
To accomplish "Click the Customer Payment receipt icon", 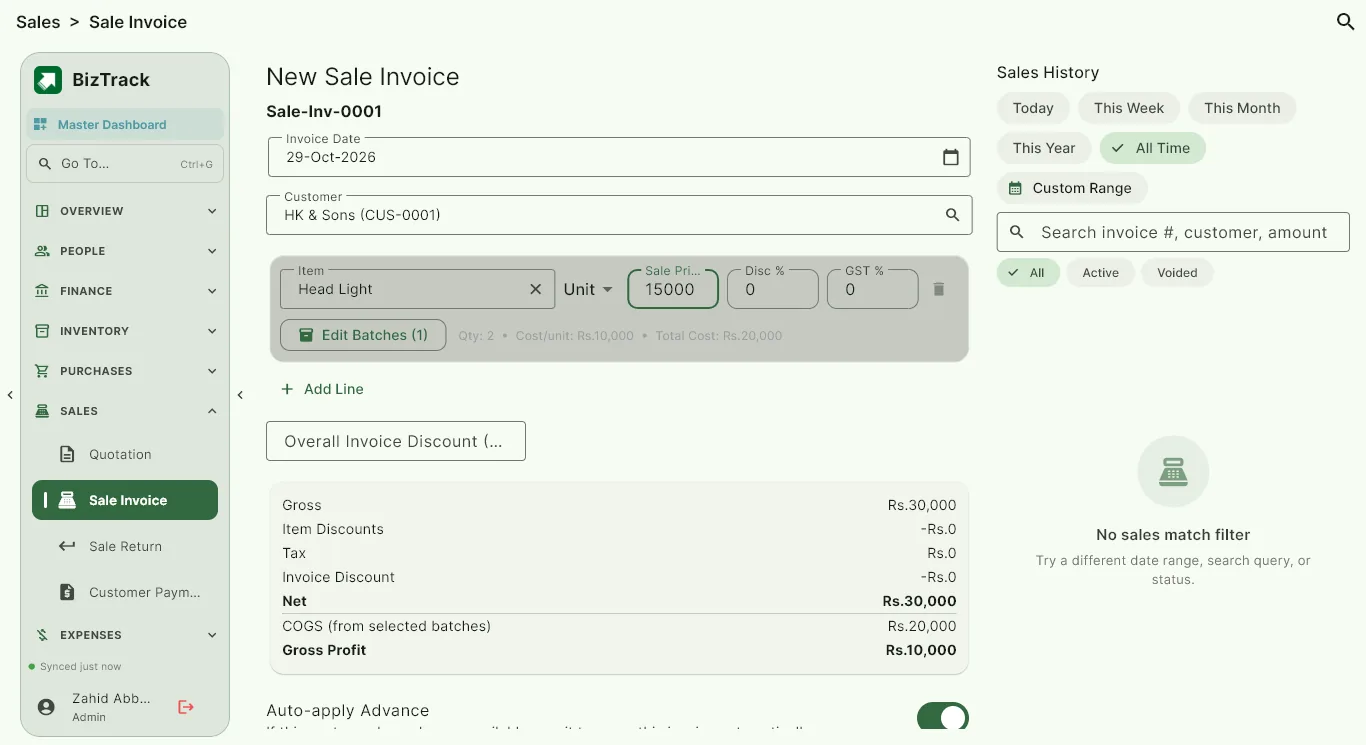I will point(67,592).
